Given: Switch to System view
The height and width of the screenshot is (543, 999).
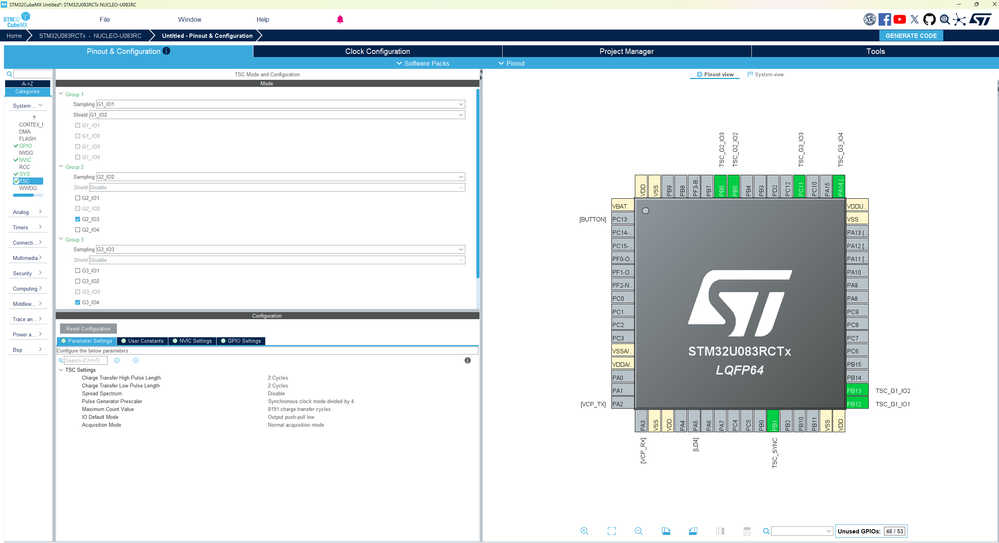Looking at the screenshot, I should tap(765, 75).
